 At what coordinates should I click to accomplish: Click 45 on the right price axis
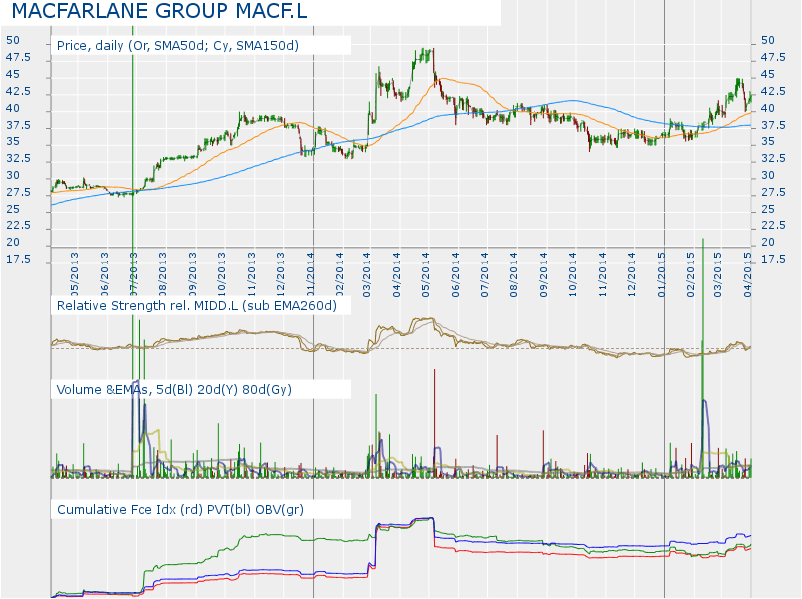point(768,74)
